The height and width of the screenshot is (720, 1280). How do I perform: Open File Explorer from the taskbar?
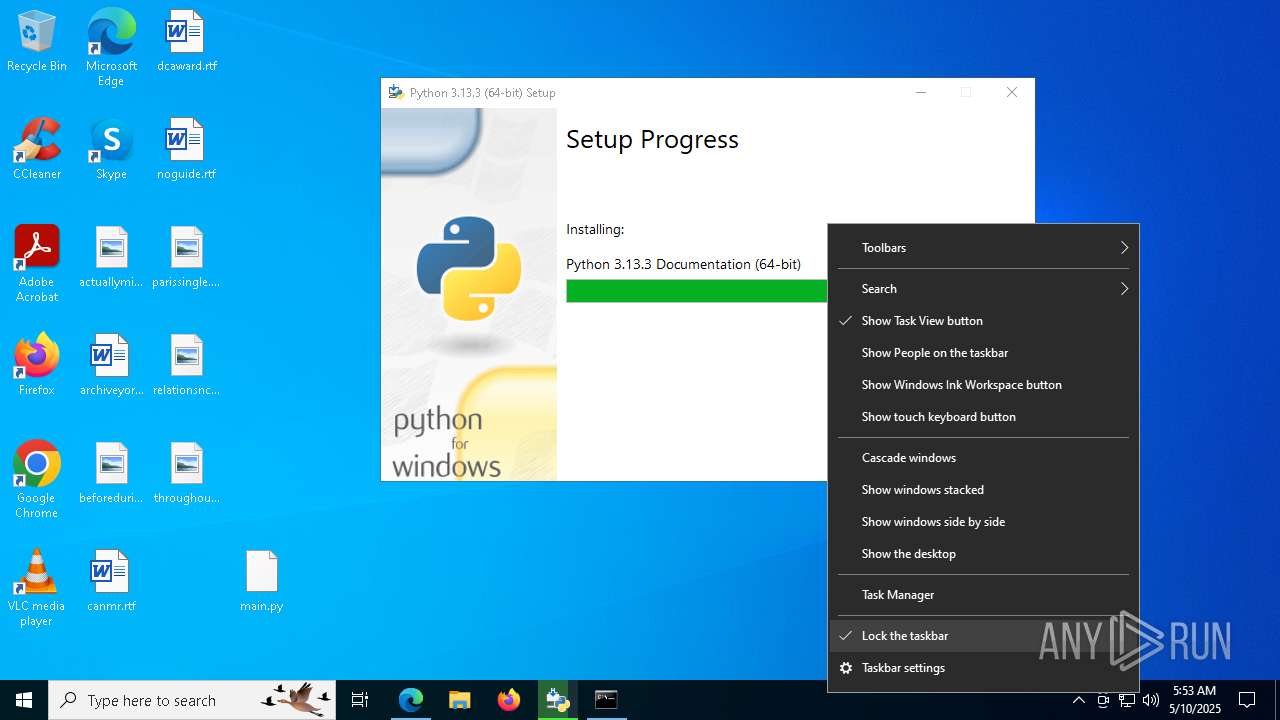tap(460, 700)
